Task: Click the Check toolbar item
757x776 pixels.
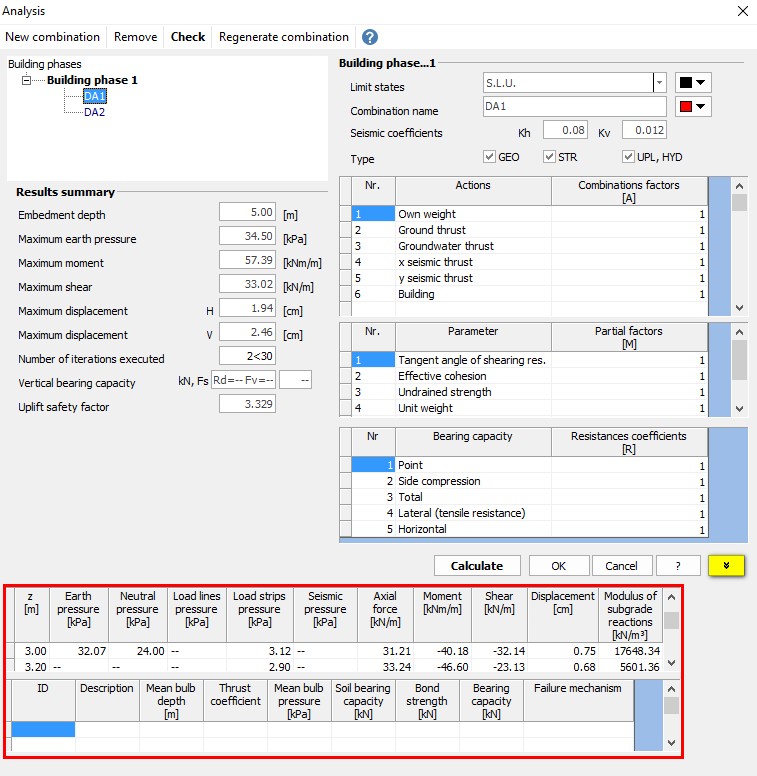Action: (188, 37)
